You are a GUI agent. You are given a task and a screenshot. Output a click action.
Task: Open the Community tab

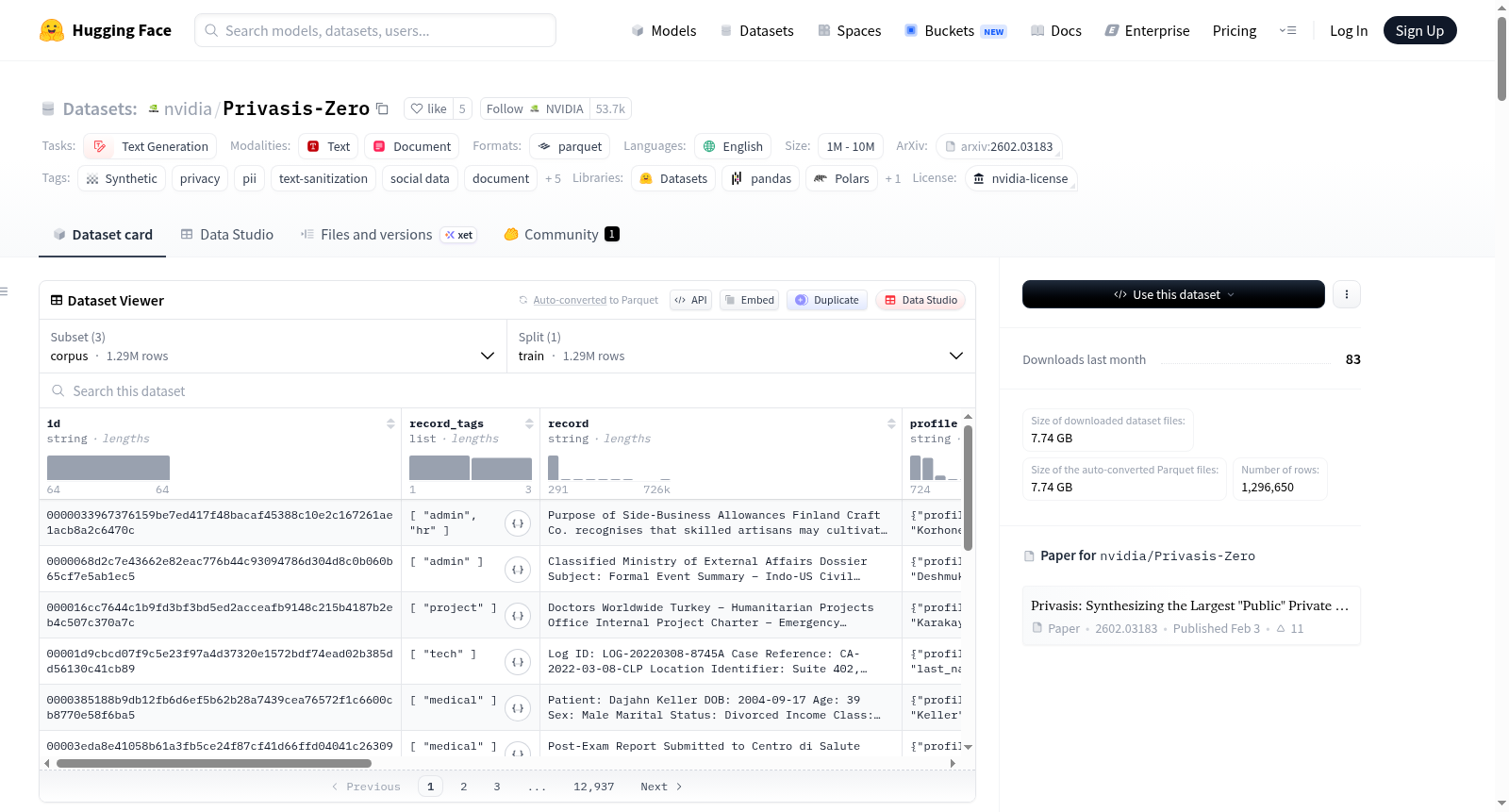[561, 235]
